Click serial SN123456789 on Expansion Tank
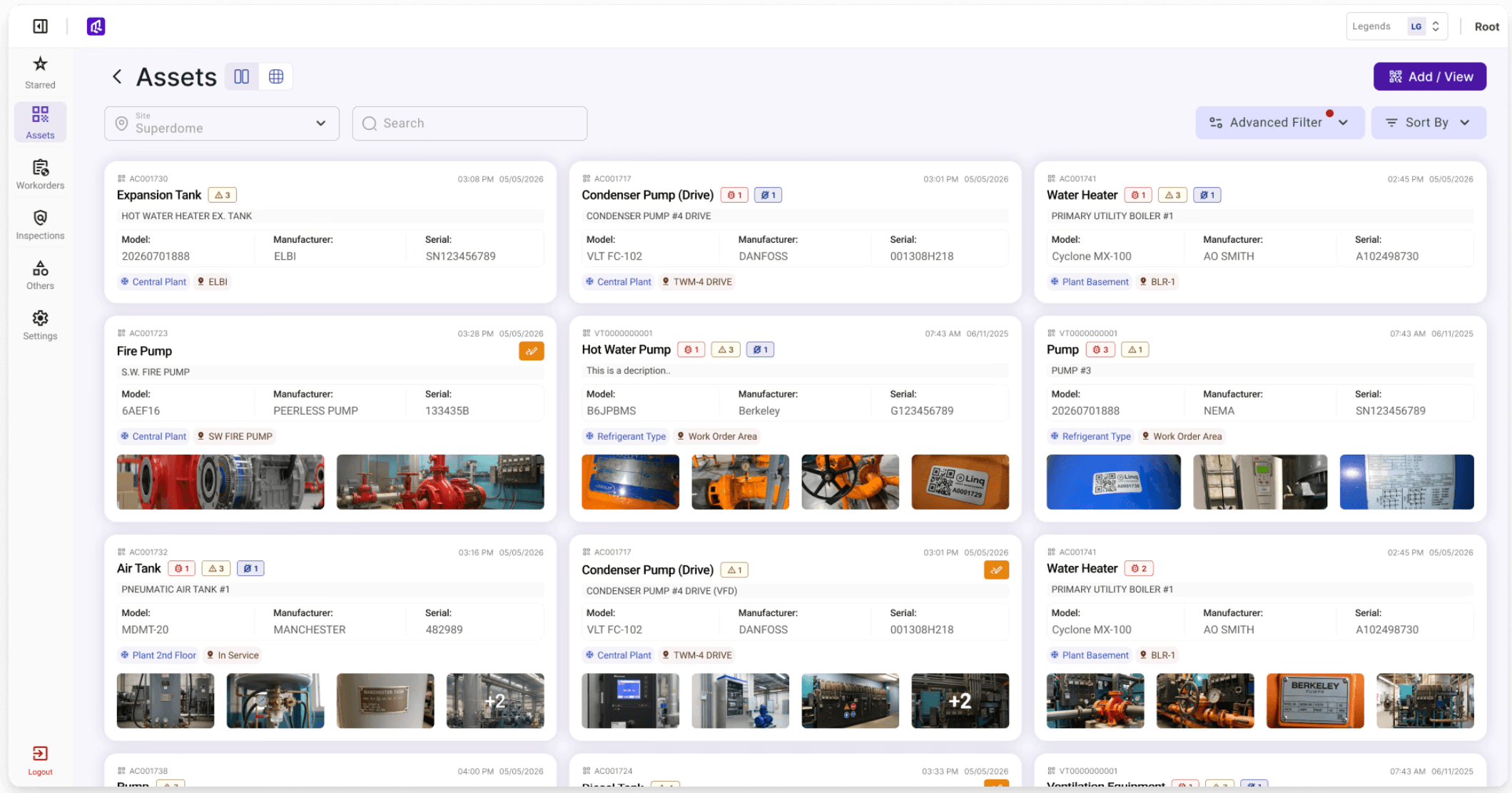This screenshot has height=793, width=1512. 460,256
